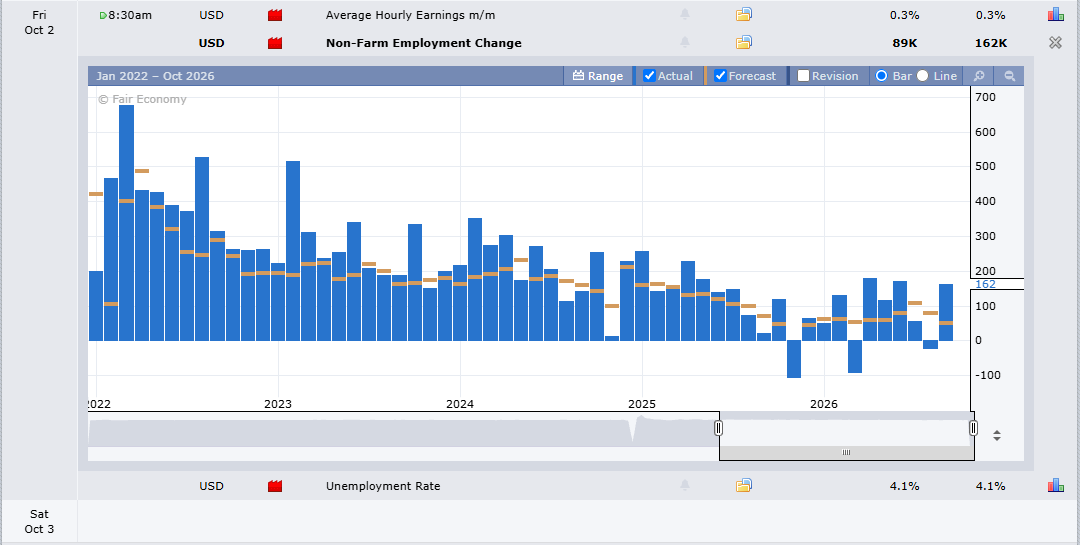Select the Bar chart radio button
Image resolution: width=1080 pixels, height=545 pixels.
coord(881,76)
